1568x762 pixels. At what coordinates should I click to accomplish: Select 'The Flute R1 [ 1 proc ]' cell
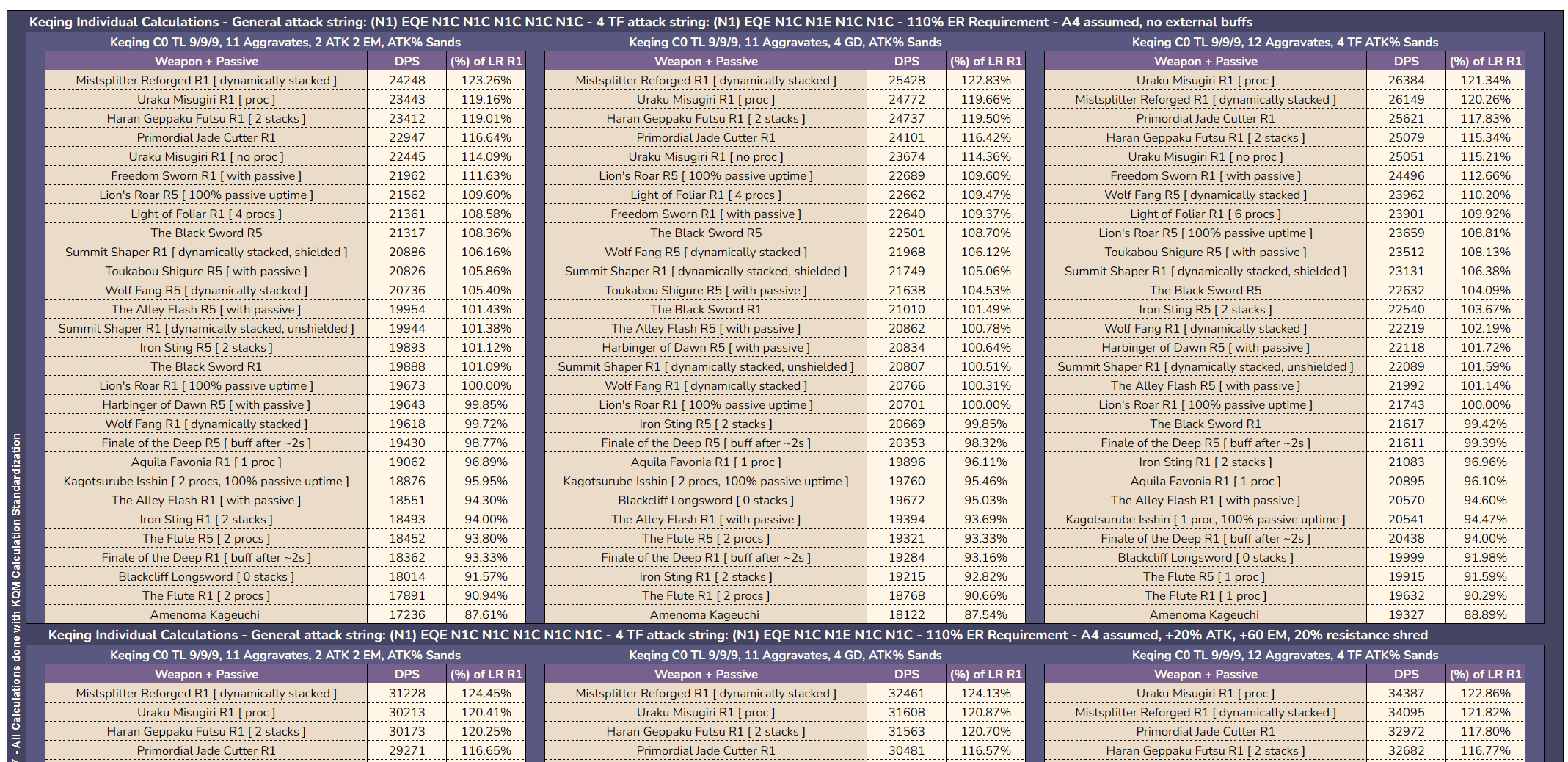1206,595
